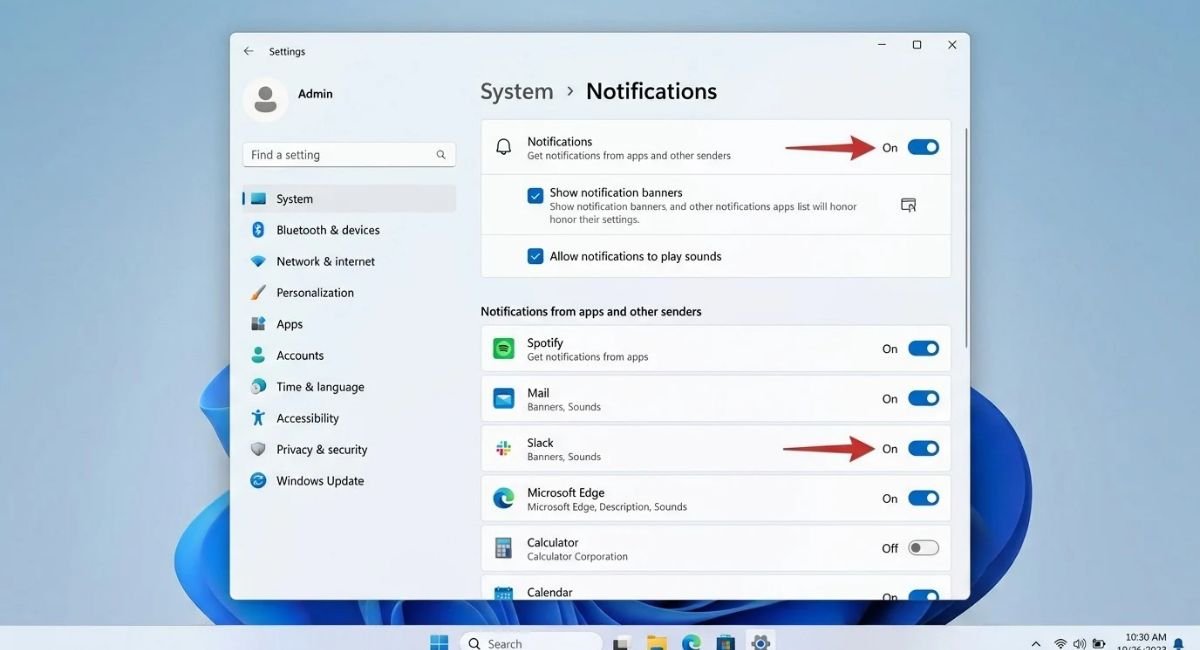Go to Network & internet settings
Image resolution: width=1200 pixels, height=650 pixels.
(349, 261)
